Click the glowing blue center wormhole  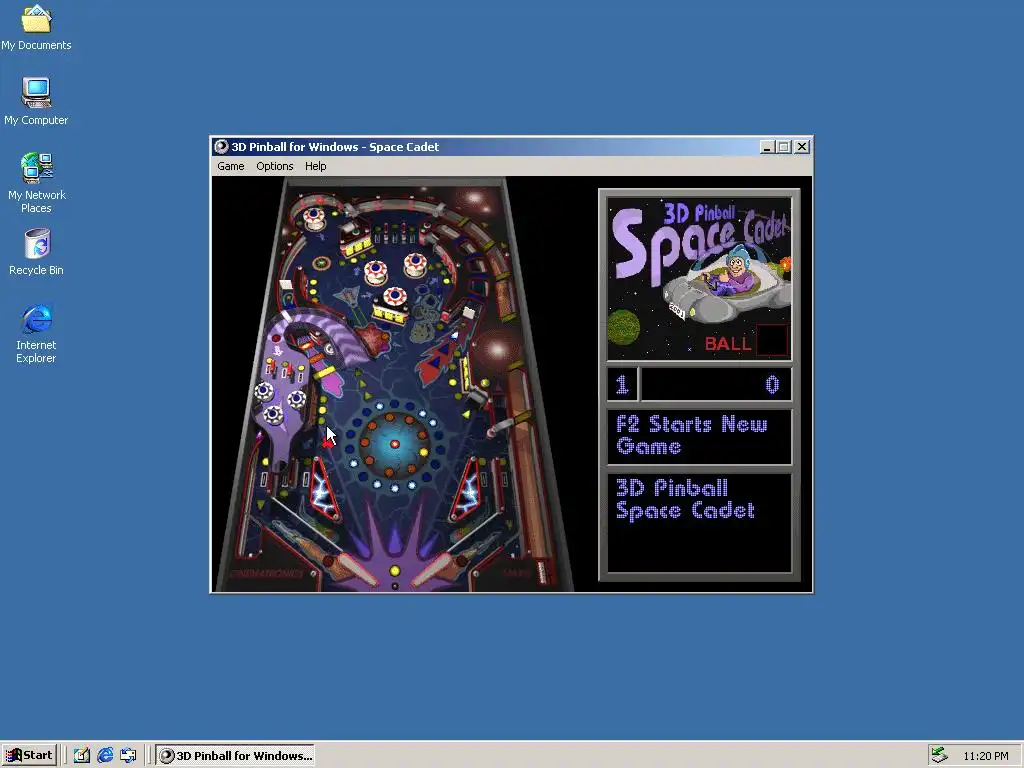coord(394,444)
